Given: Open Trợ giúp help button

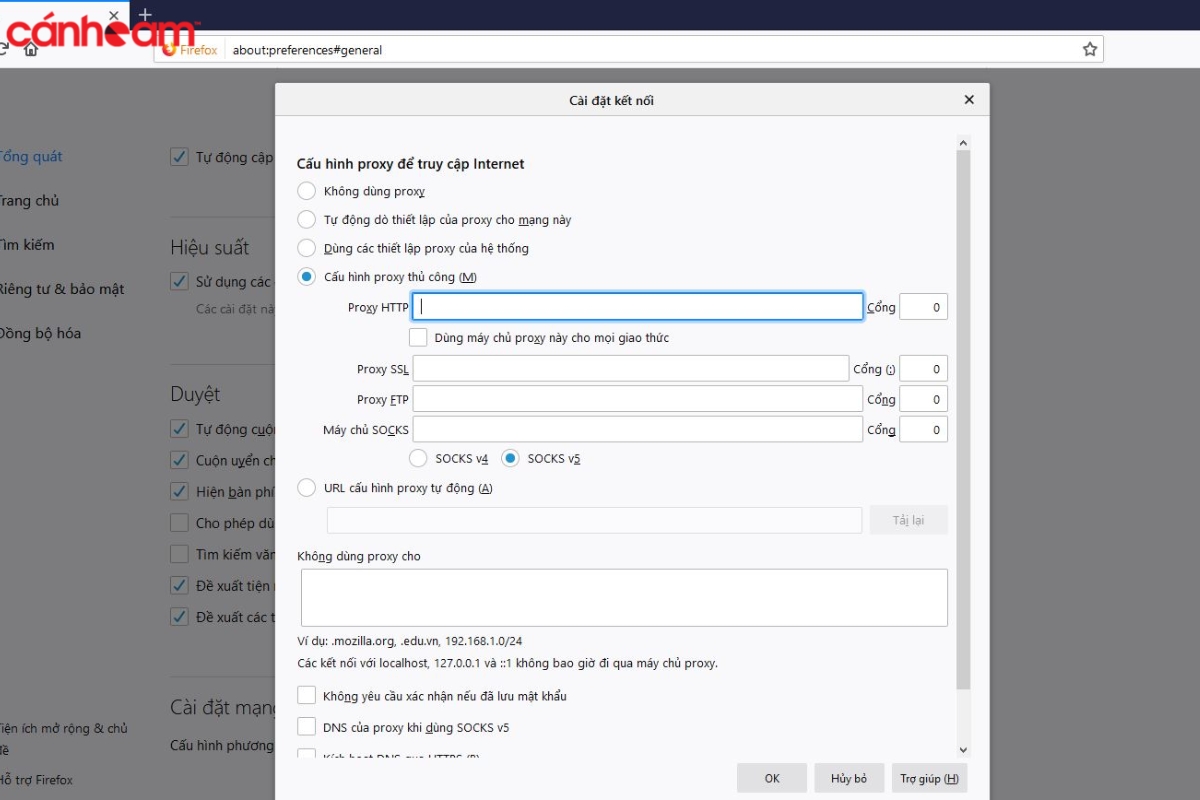Looking at the screenshot, I should coord(929,778).
